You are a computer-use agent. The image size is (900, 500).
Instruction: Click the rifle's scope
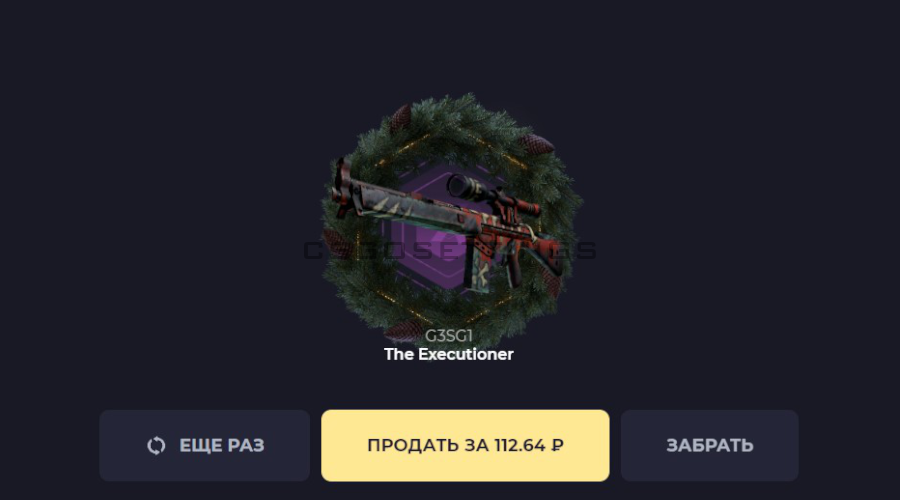click(494, 195)
